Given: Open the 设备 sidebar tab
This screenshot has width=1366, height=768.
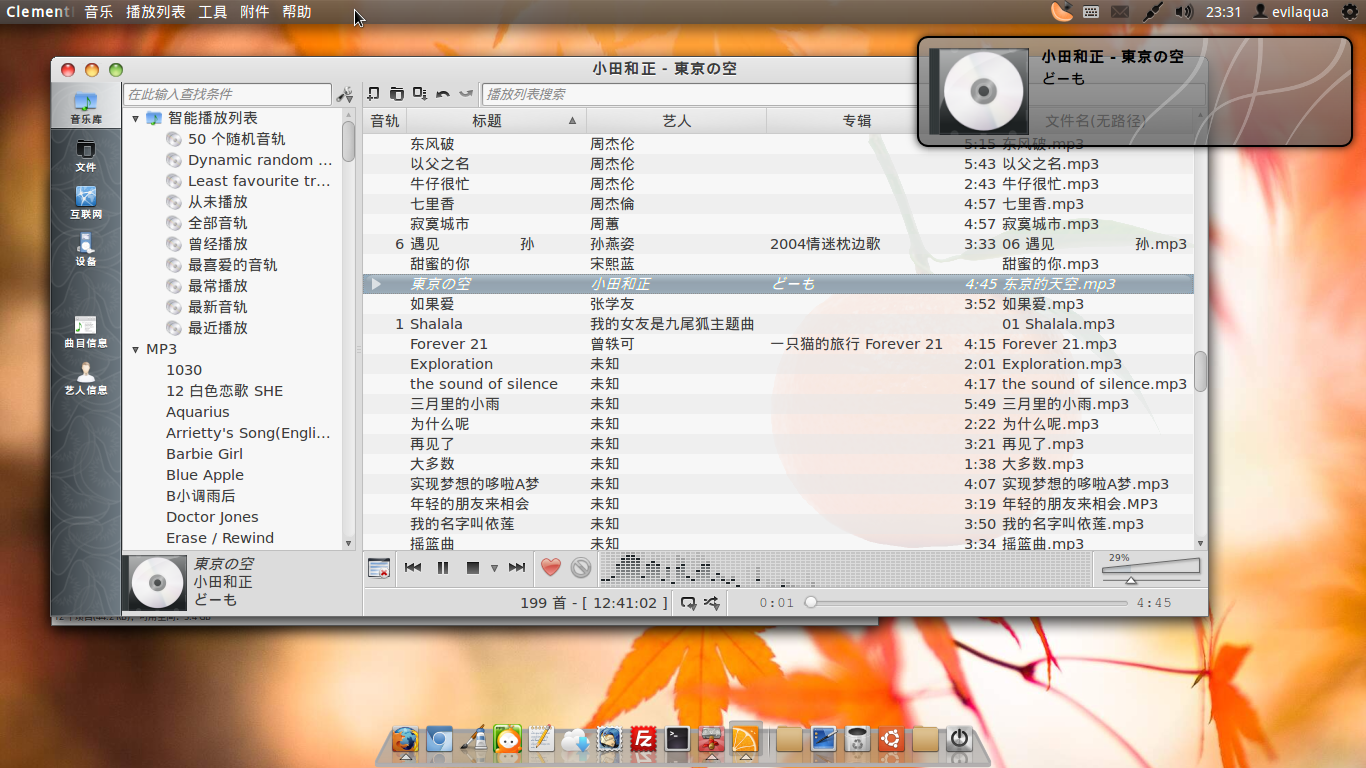Looking at the screenshot, I should [x=86, y=250].
